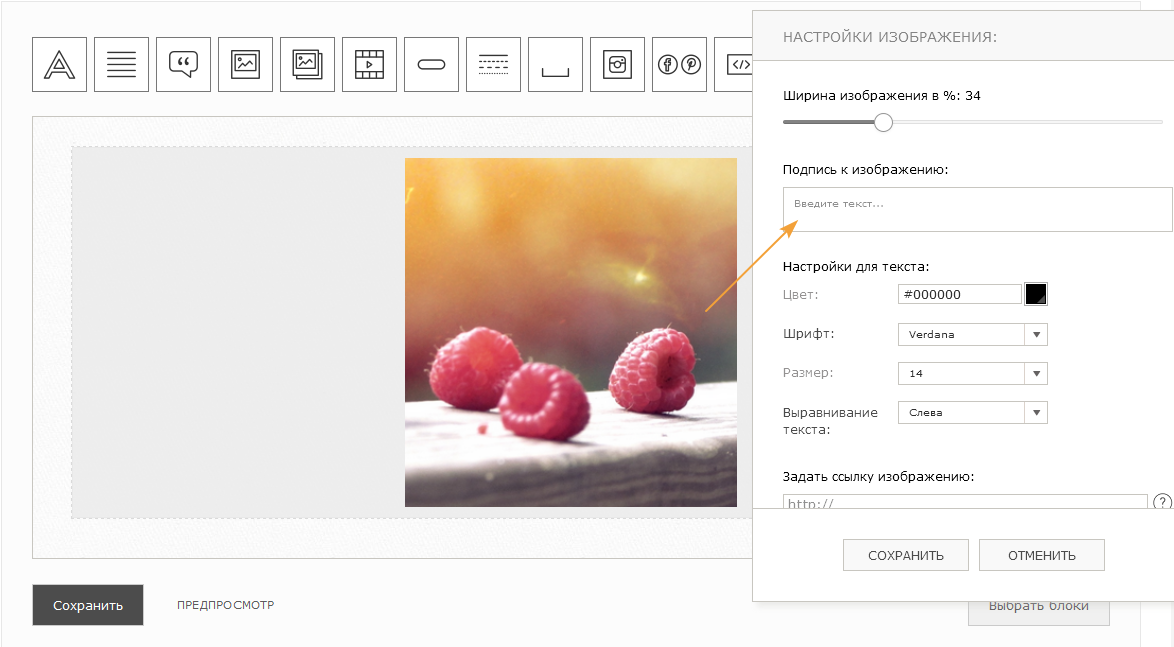This screenshot has height=647, width=1174.
Task: Open the text alignment dropdown showing Слева
Action: pos(973,413)
